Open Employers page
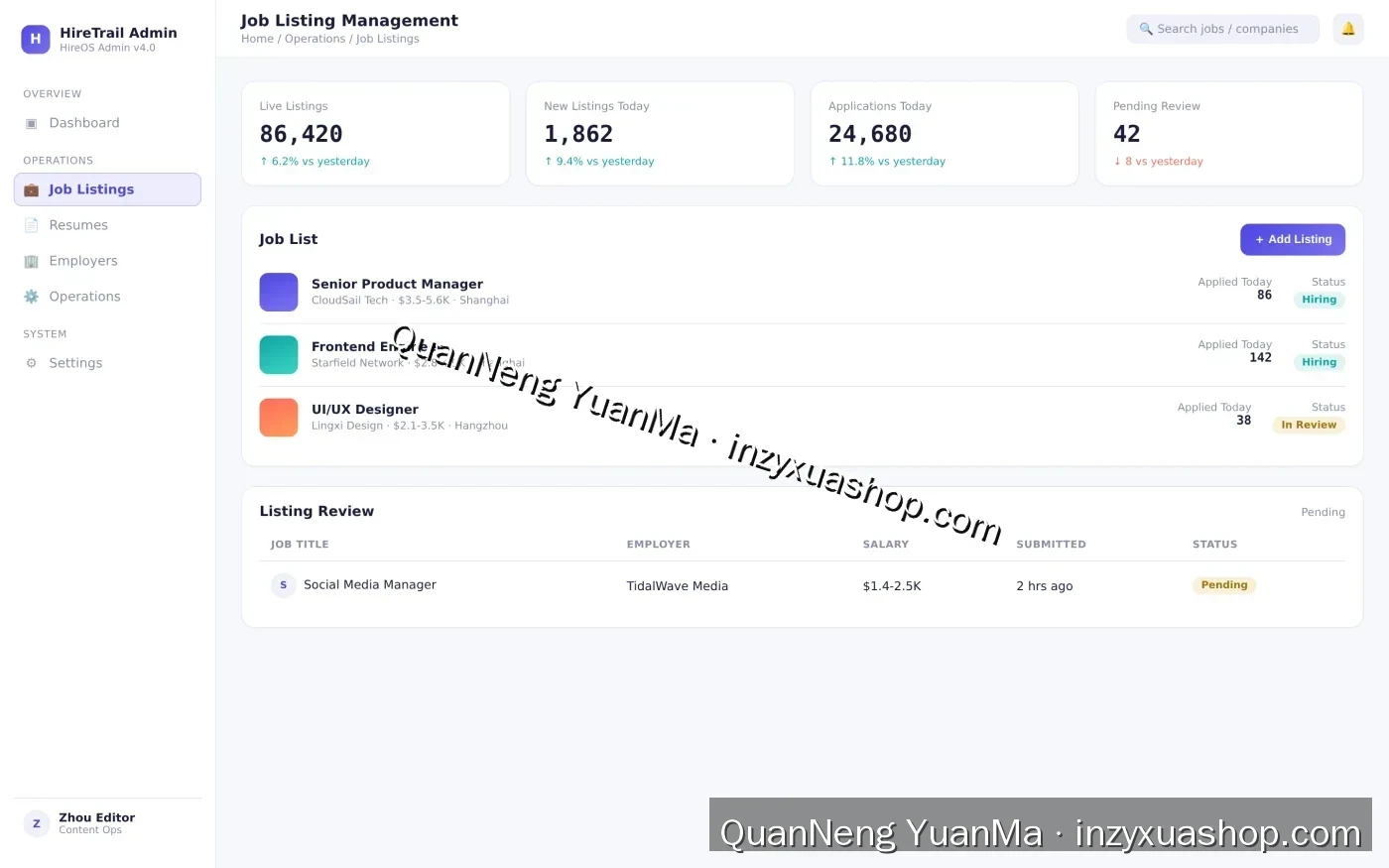1389x868 pixels. 107,261
